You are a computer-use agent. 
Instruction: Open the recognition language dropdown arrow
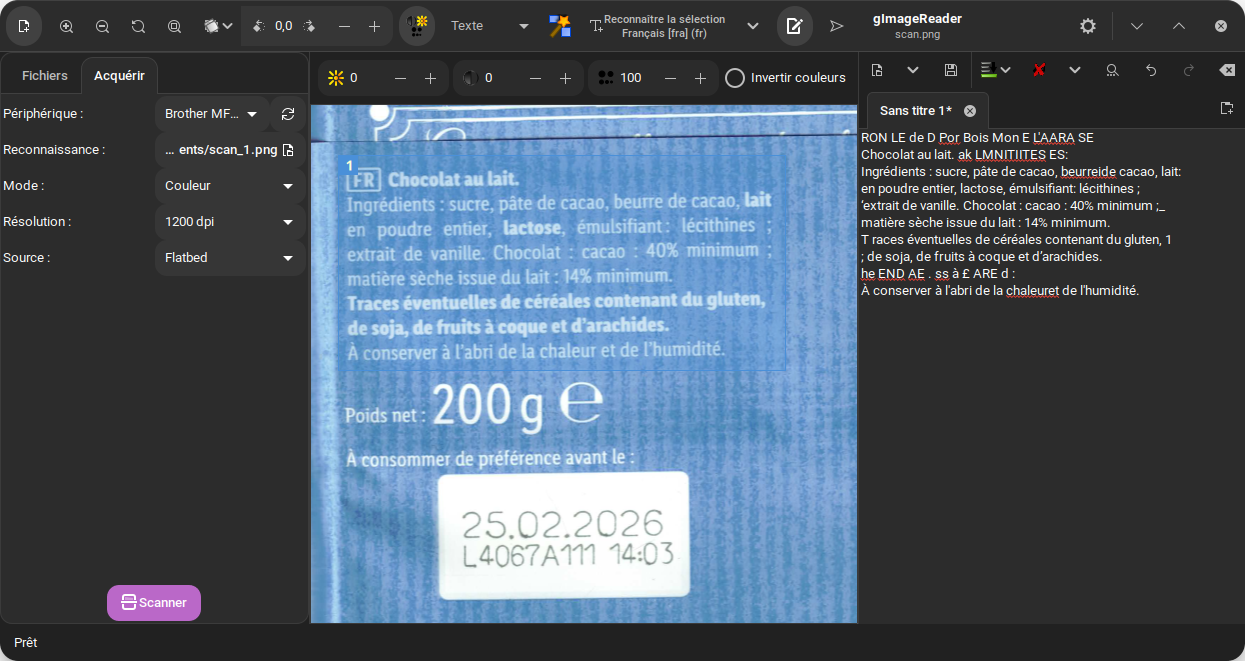click(x=753, y=26)
